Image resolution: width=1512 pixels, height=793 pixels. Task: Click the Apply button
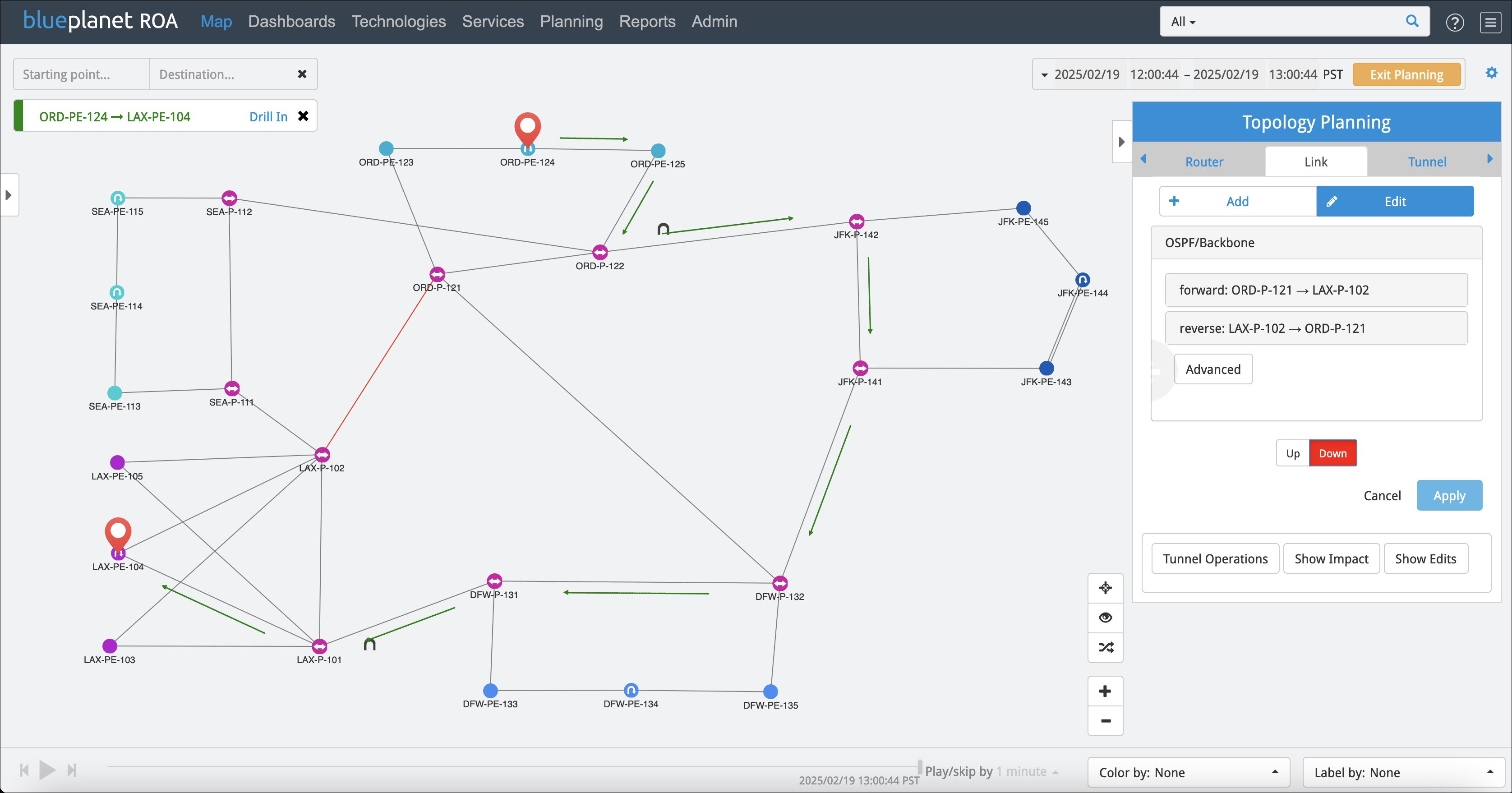click(x=1448, y=495)
